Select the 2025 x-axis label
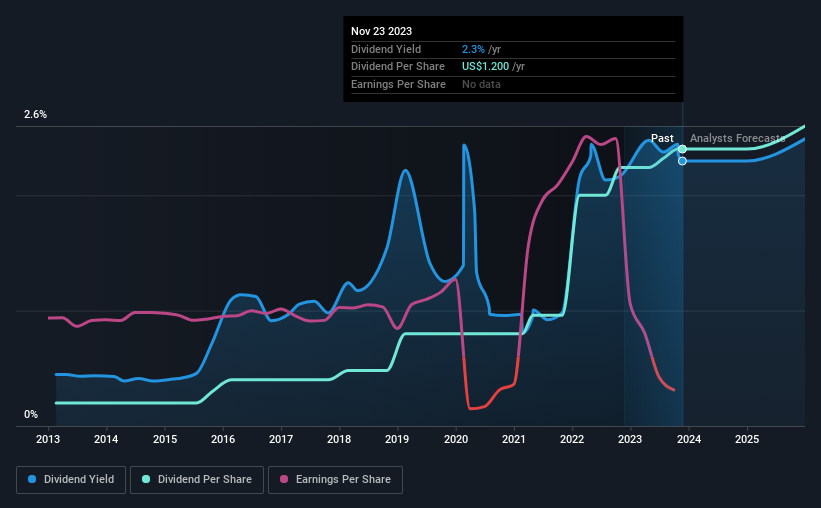 (747, 439)
